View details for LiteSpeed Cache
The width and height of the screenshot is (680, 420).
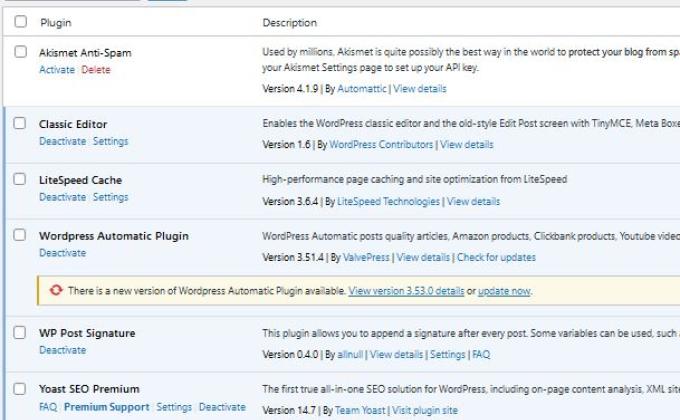tap(473, 202)
